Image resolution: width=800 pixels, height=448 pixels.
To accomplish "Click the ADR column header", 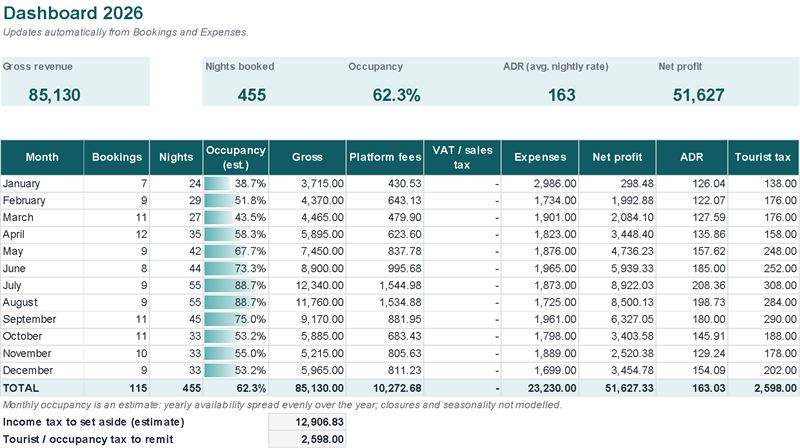I will [692, 158].
